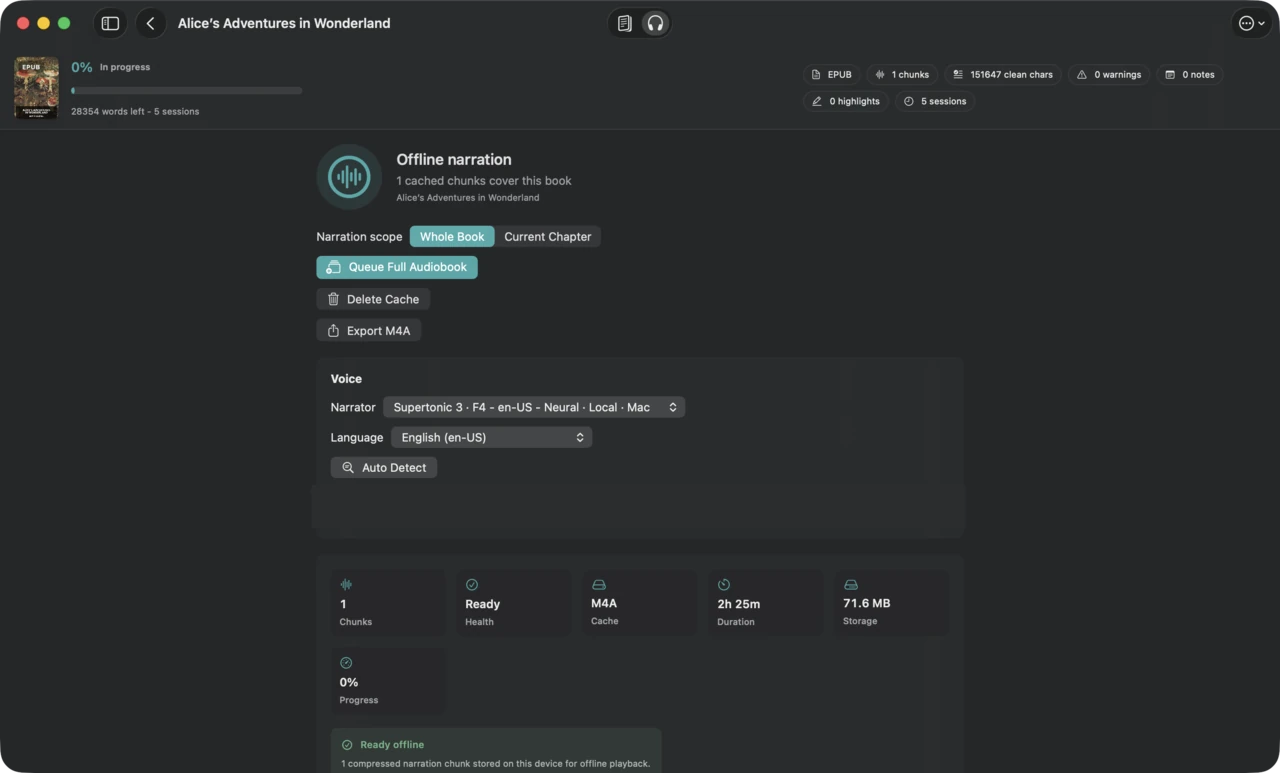The width and height of the screenshot is (1280, 773).
Task: Click the 1 chunks badge
Action: [902, 74]
